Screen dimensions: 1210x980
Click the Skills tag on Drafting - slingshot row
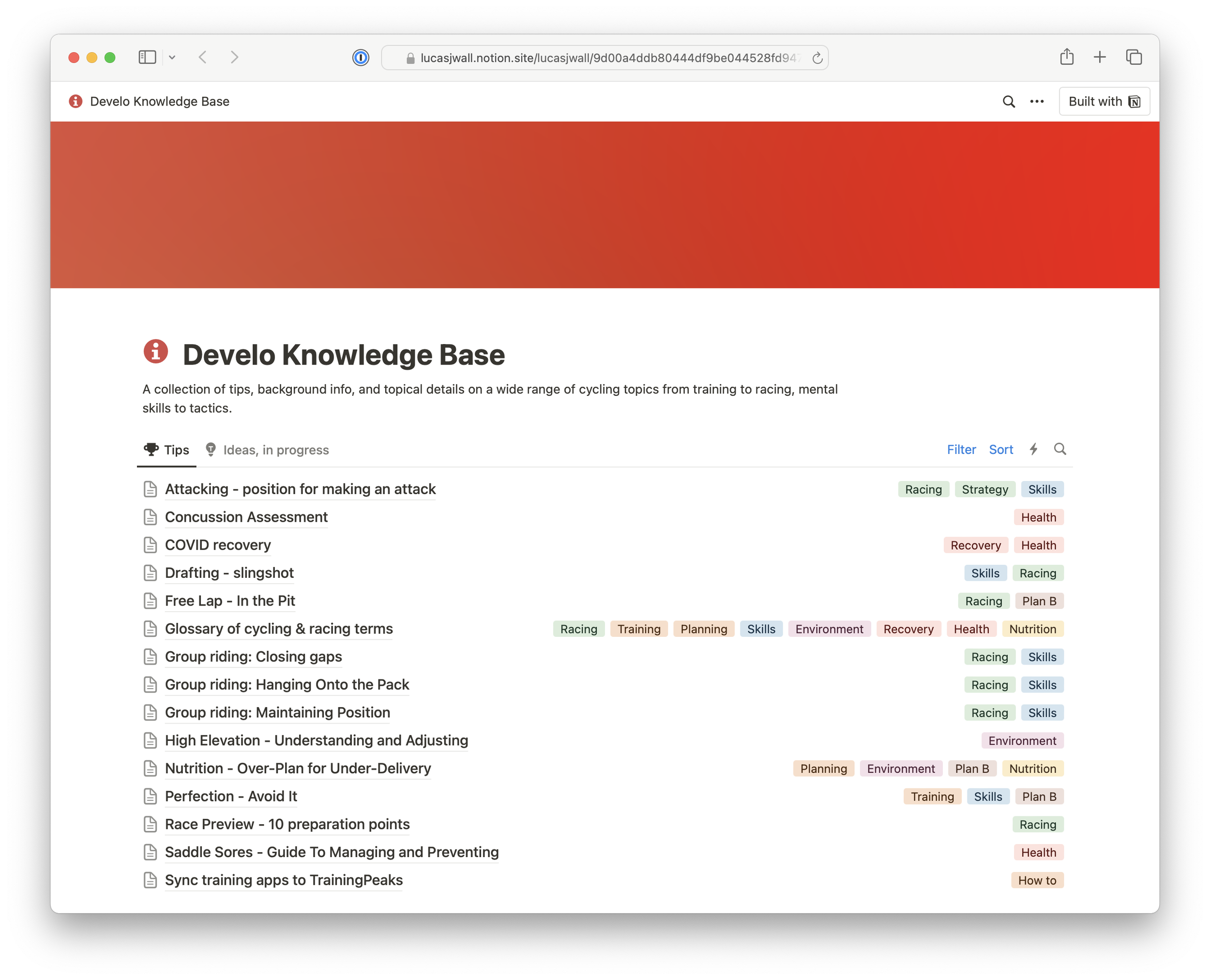pyautogui.click(x=985, y=573)
